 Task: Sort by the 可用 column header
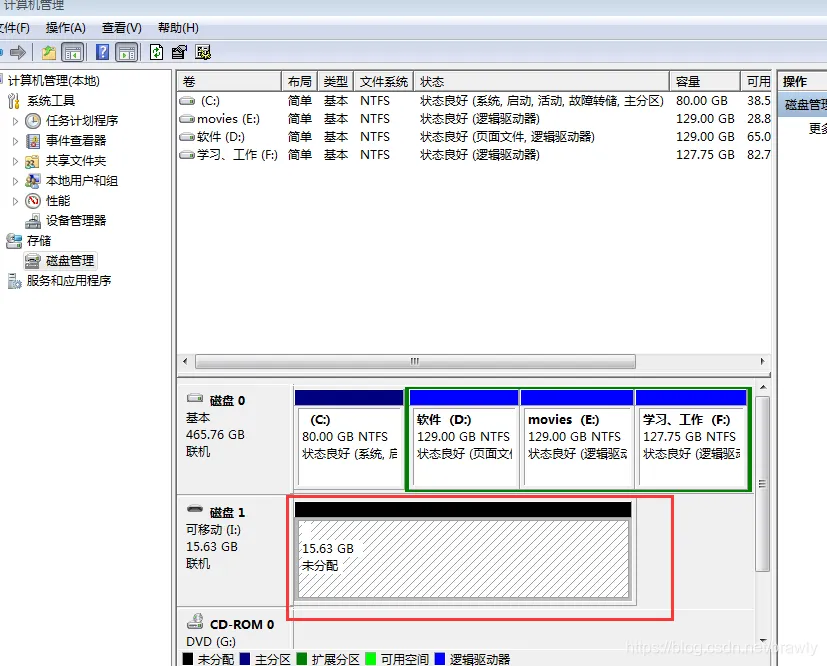[x=756, y=82]
